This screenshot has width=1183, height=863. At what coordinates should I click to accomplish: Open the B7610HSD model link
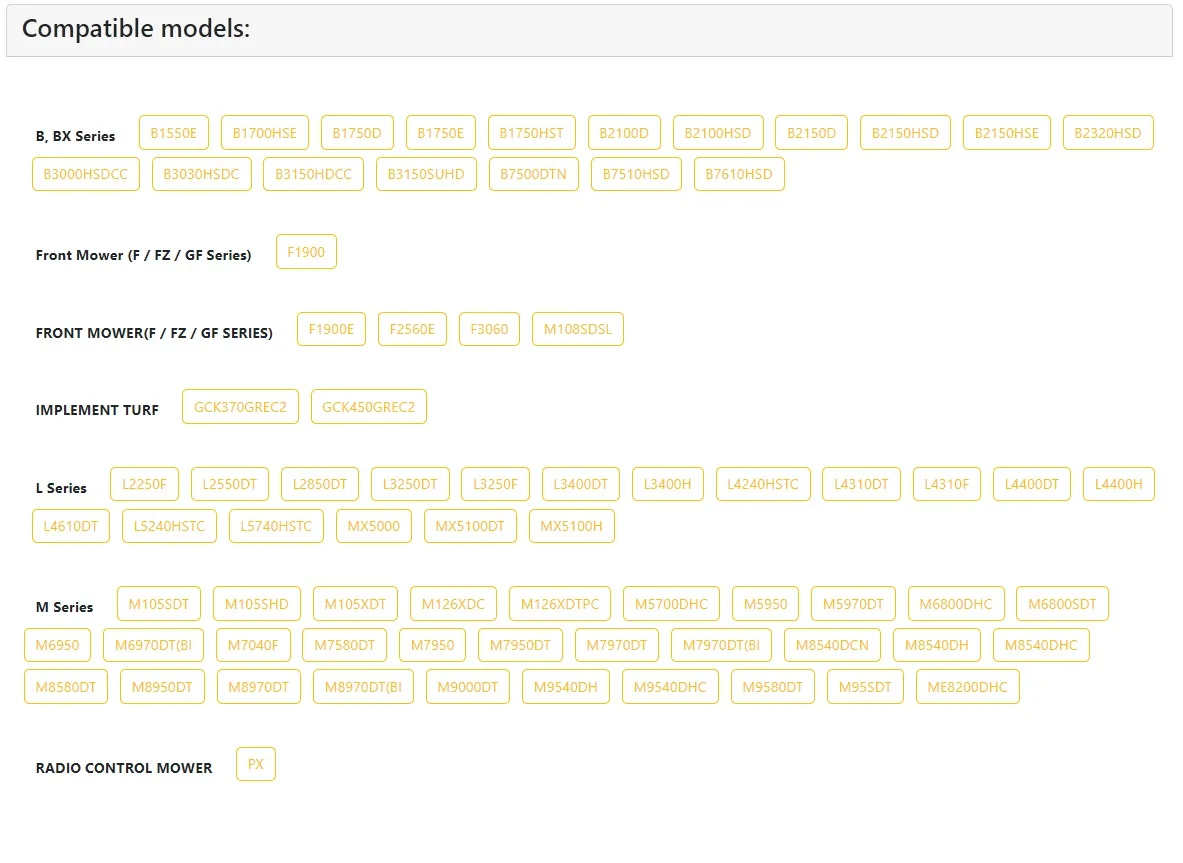coord(739,174)
